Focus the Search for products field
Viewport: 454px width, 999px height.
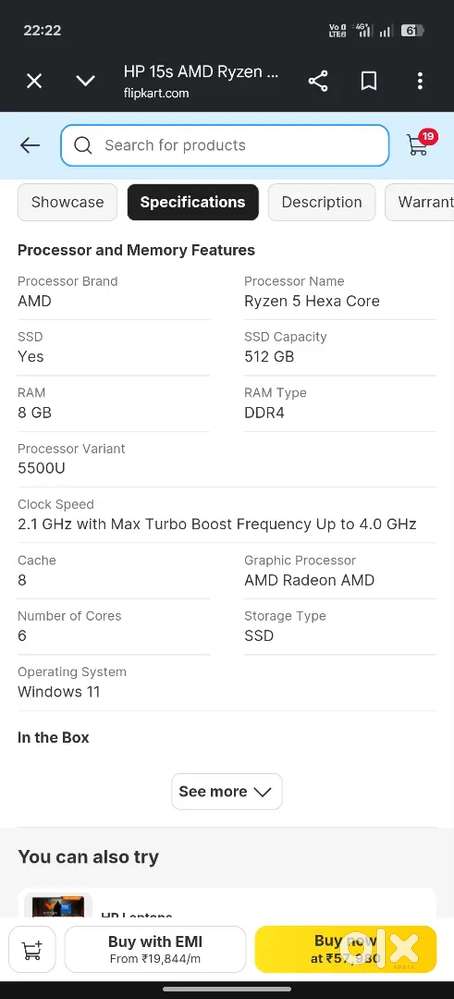(225, 145)
